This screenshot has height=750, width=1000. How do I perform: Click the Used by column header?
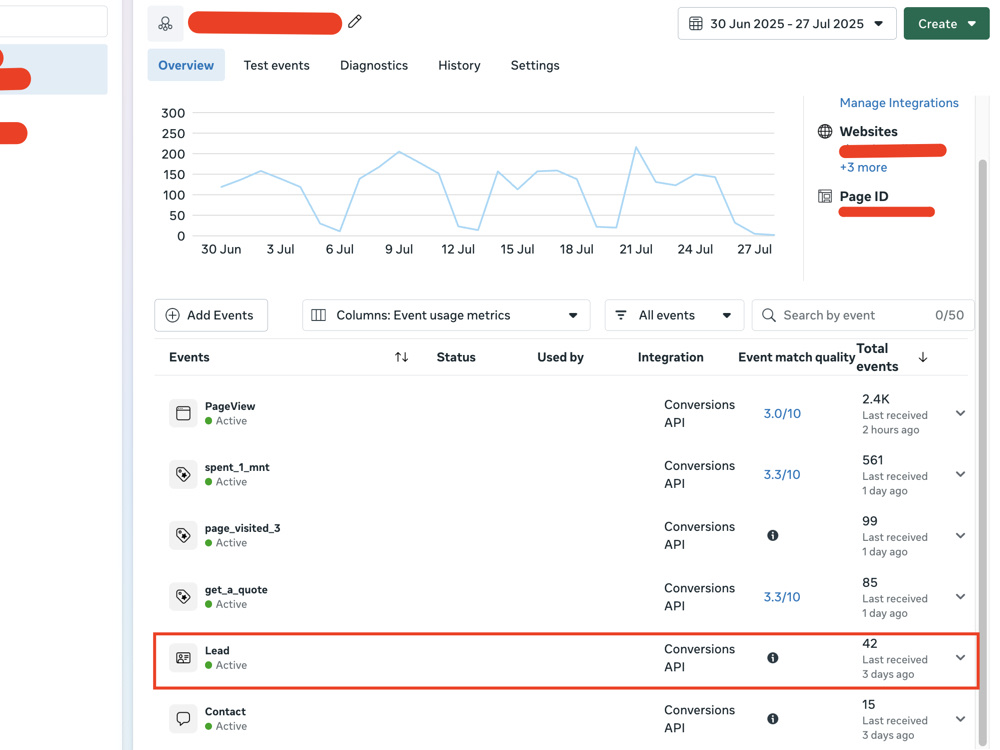560,357
